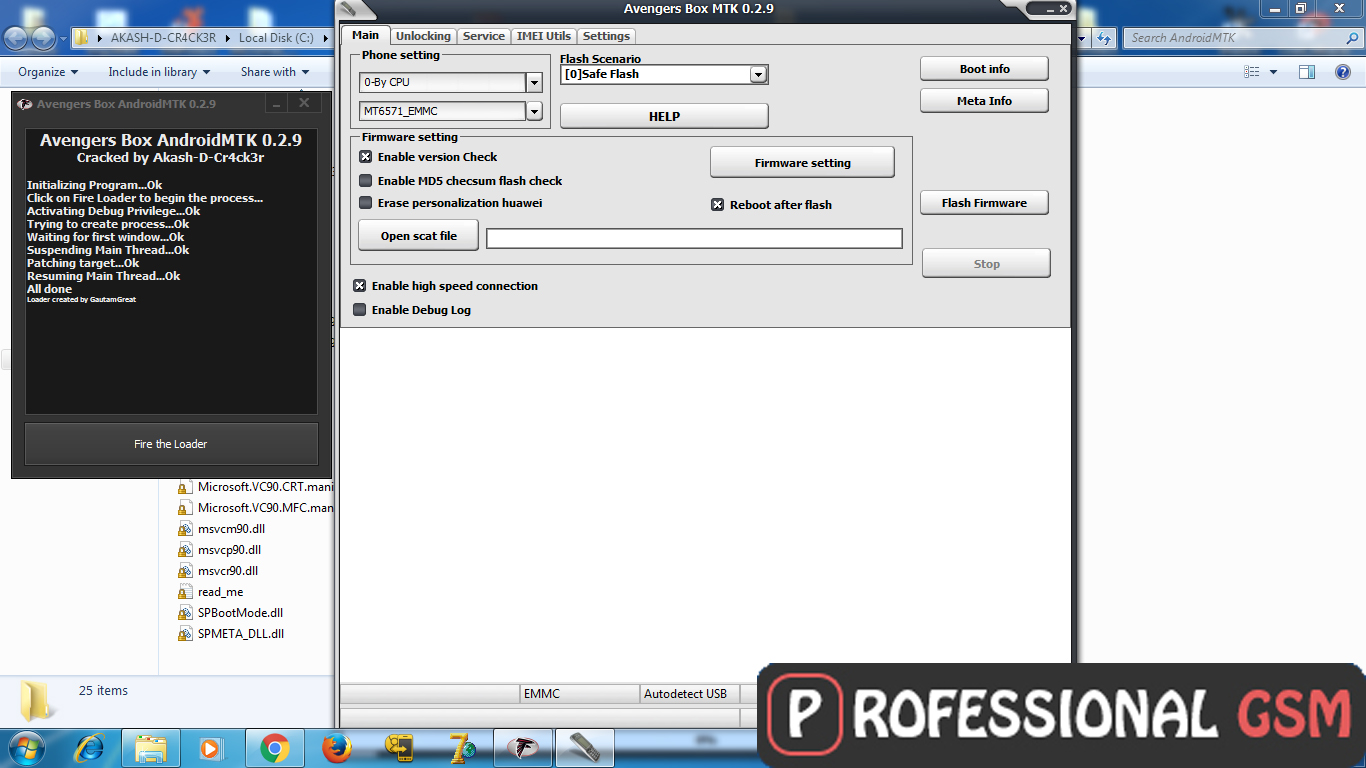Open the Share with dropdown
The height and width of the screenshot is (768, 1366).
coord(275,72)
